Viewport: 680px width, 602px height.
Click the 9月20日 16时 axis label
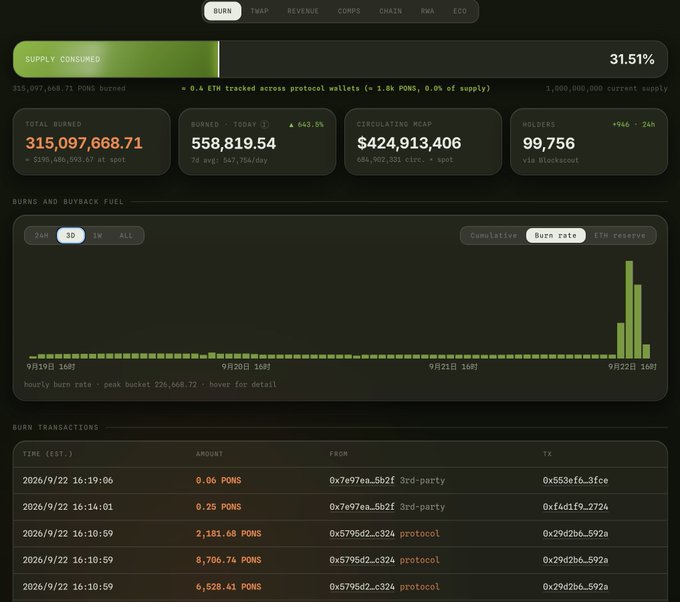[x=246, y=367]
